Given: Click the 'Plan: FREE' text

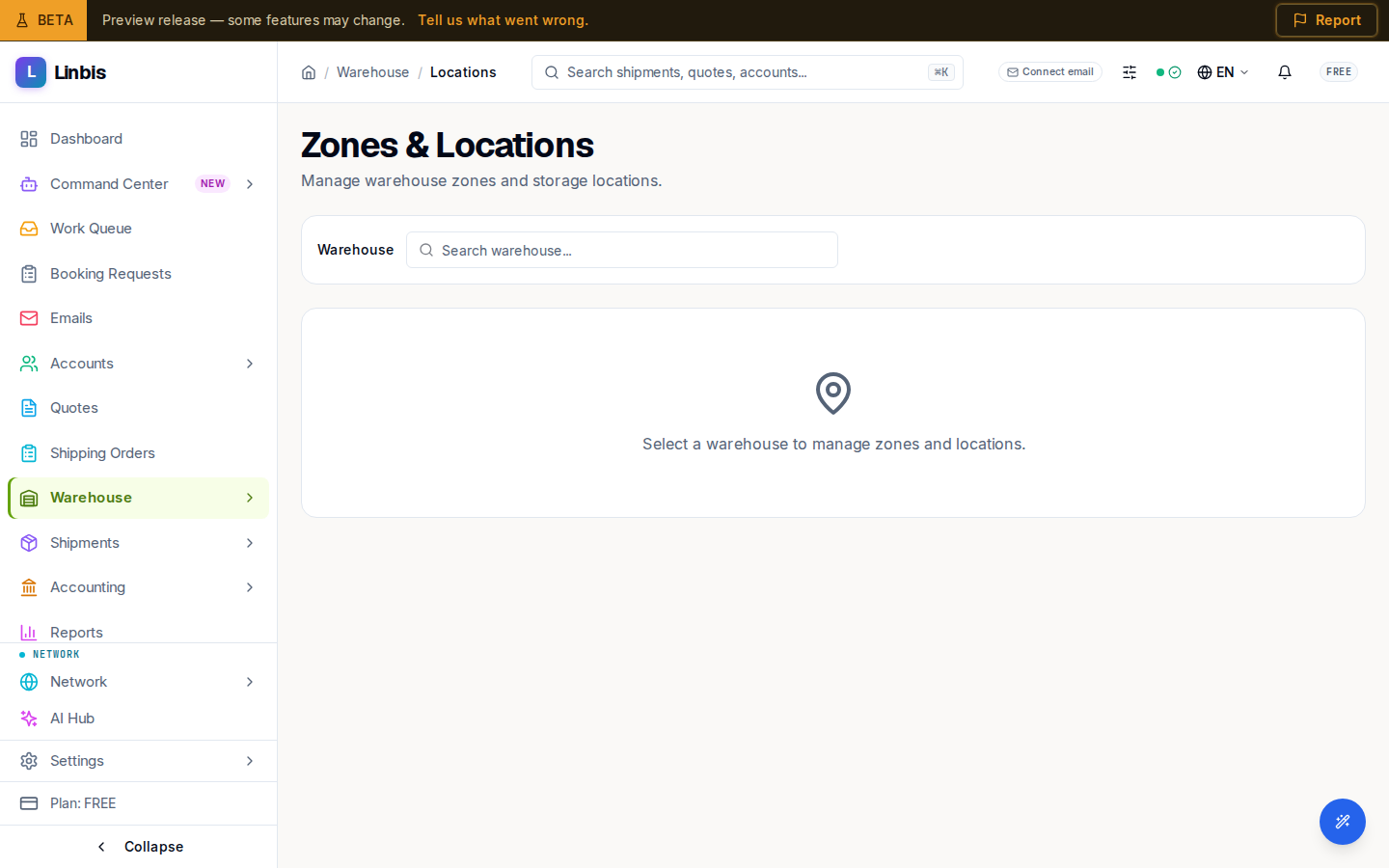Looking at the screenshot, I should (83, 803).
